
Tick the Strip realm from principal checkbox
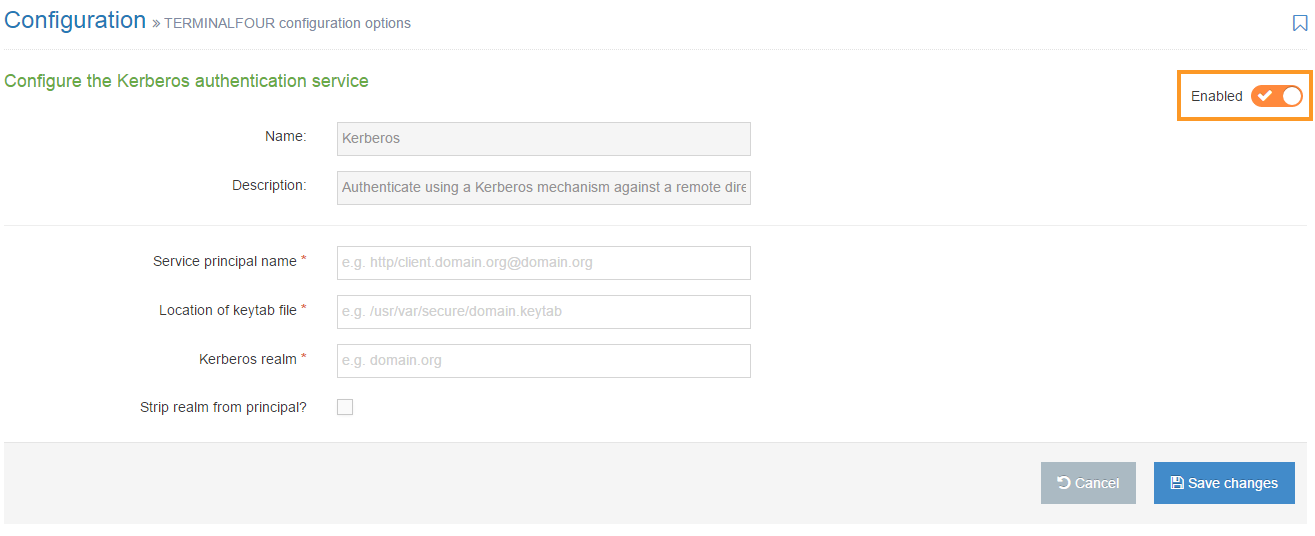click(x=345, y=407)
